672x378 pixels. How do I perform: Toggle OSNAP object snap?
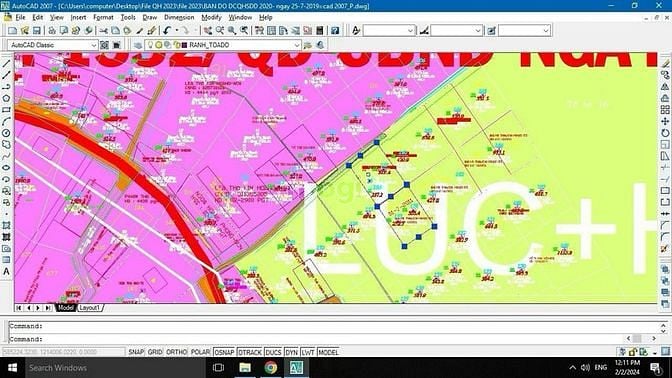tap(224, 352)
